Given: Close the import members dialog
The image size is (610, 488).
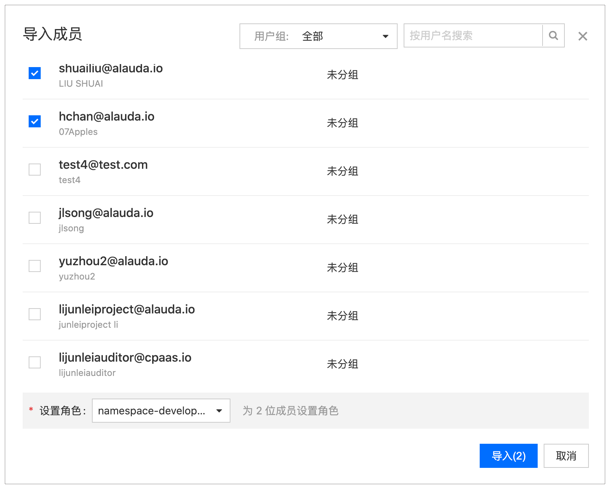Looking at the screenshot, I should [583, 37].
